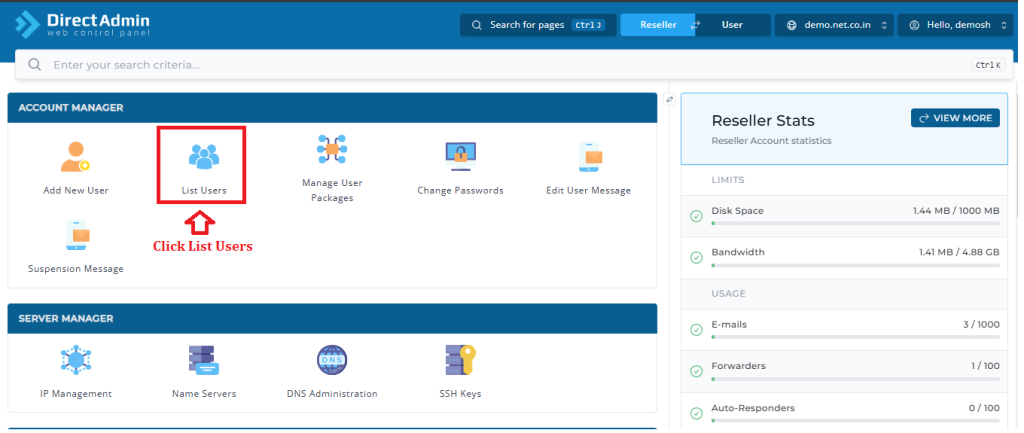Click the Disk Space usage bar
This screenshot has width=1024, height=433.
click(856, 223)
